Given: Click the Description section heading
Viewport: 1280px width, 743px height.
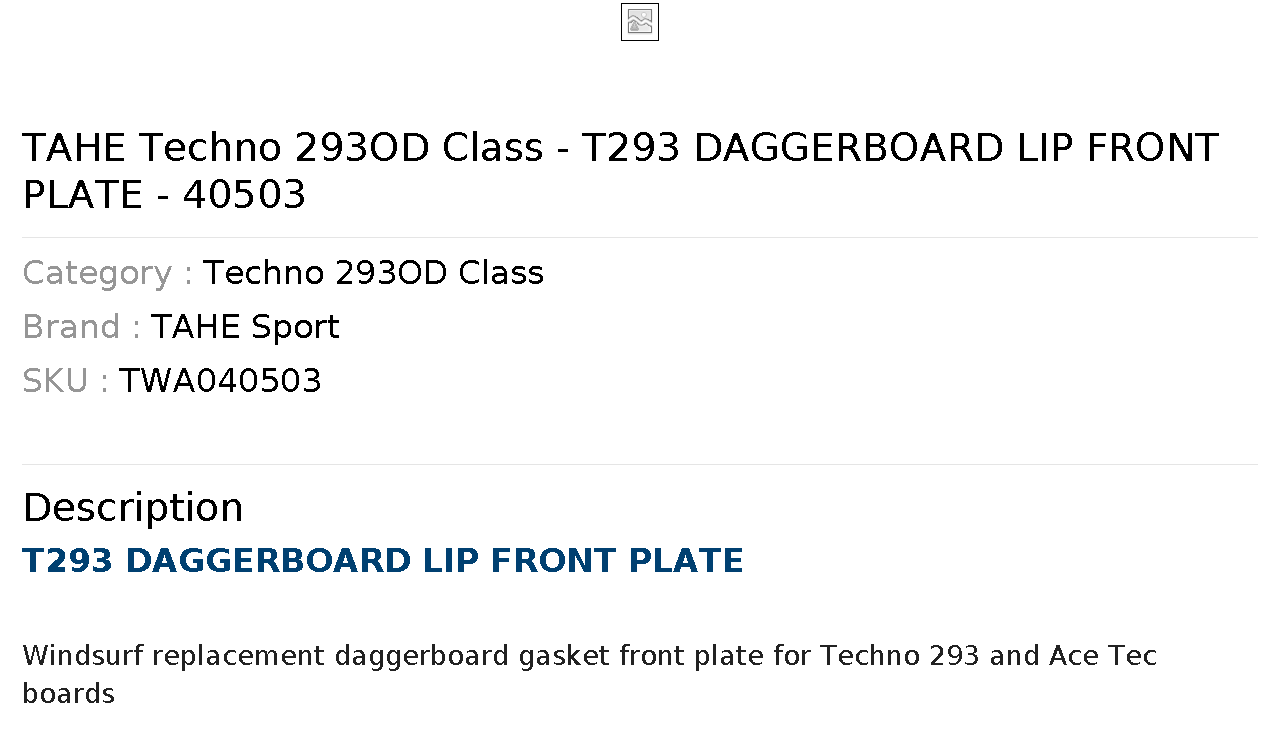Looking at the screenshot, I should pos(133,508).
